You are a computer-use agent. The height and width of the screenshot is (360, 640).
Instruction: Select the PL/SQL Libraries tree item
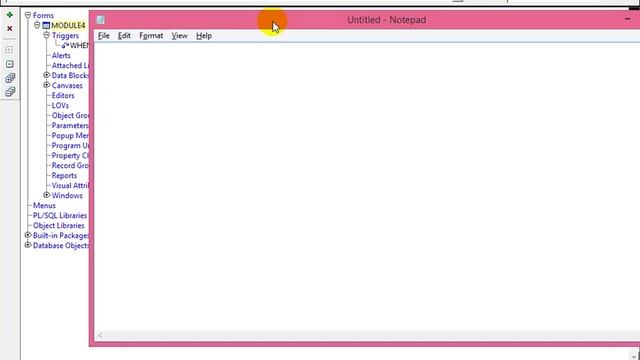click(60, 216)
